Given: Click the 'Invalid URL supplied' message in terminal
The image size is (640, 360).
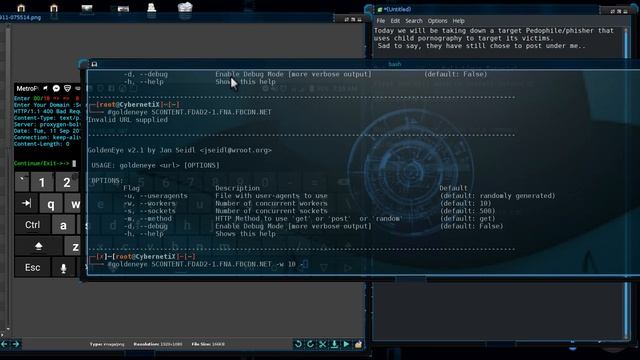Looking at the screenshot, I should click(x=128, y=120).
